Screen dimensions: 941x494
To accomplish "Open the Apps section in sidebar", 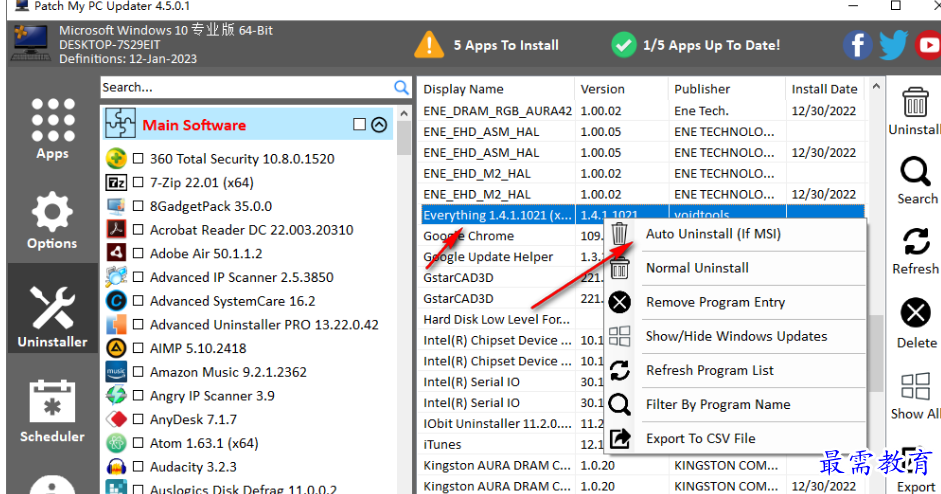I will click(53, 128).
